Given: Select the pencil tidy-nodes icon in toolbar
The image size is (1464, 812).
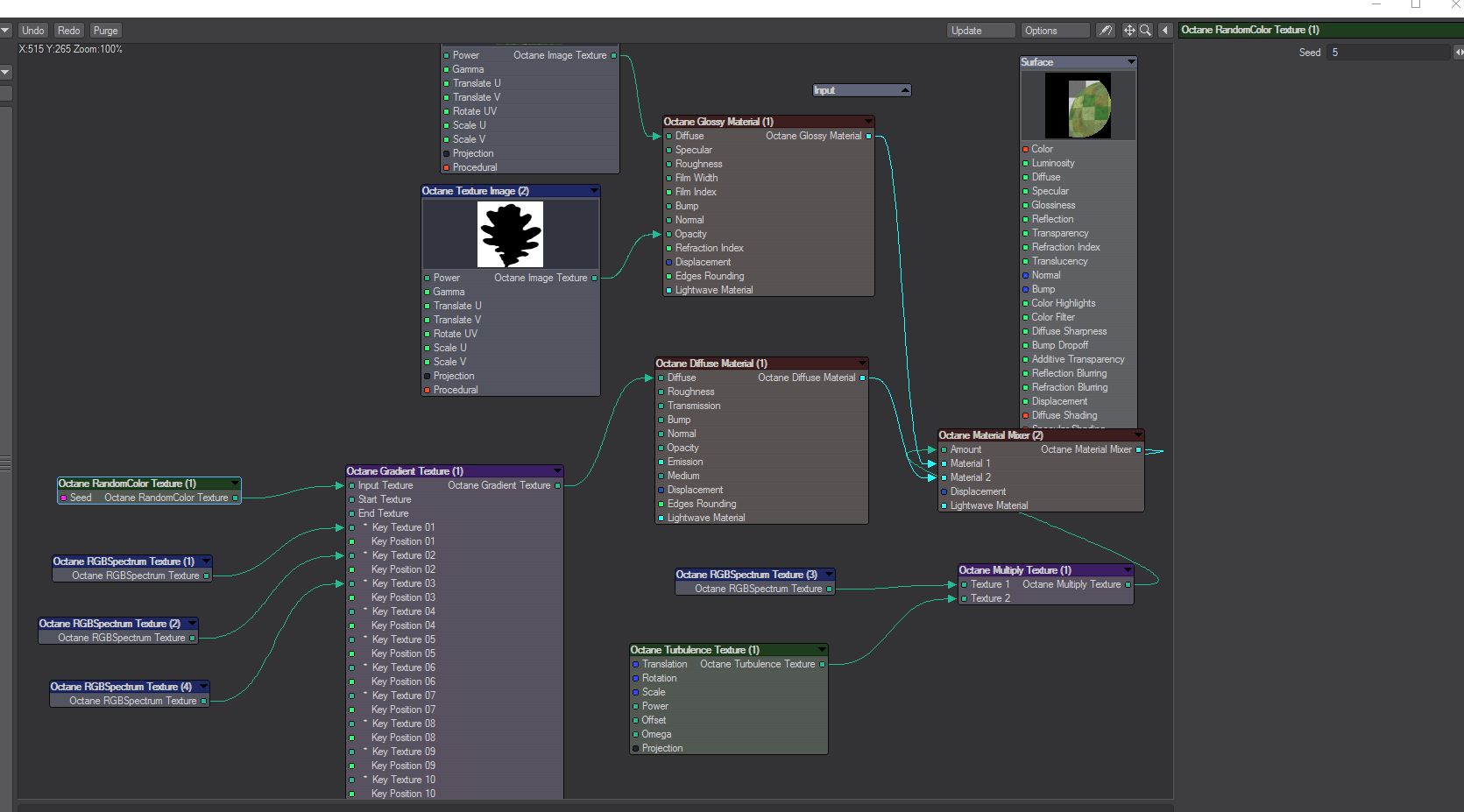Looking at the screenshot, I should [x=1106, y=31].
